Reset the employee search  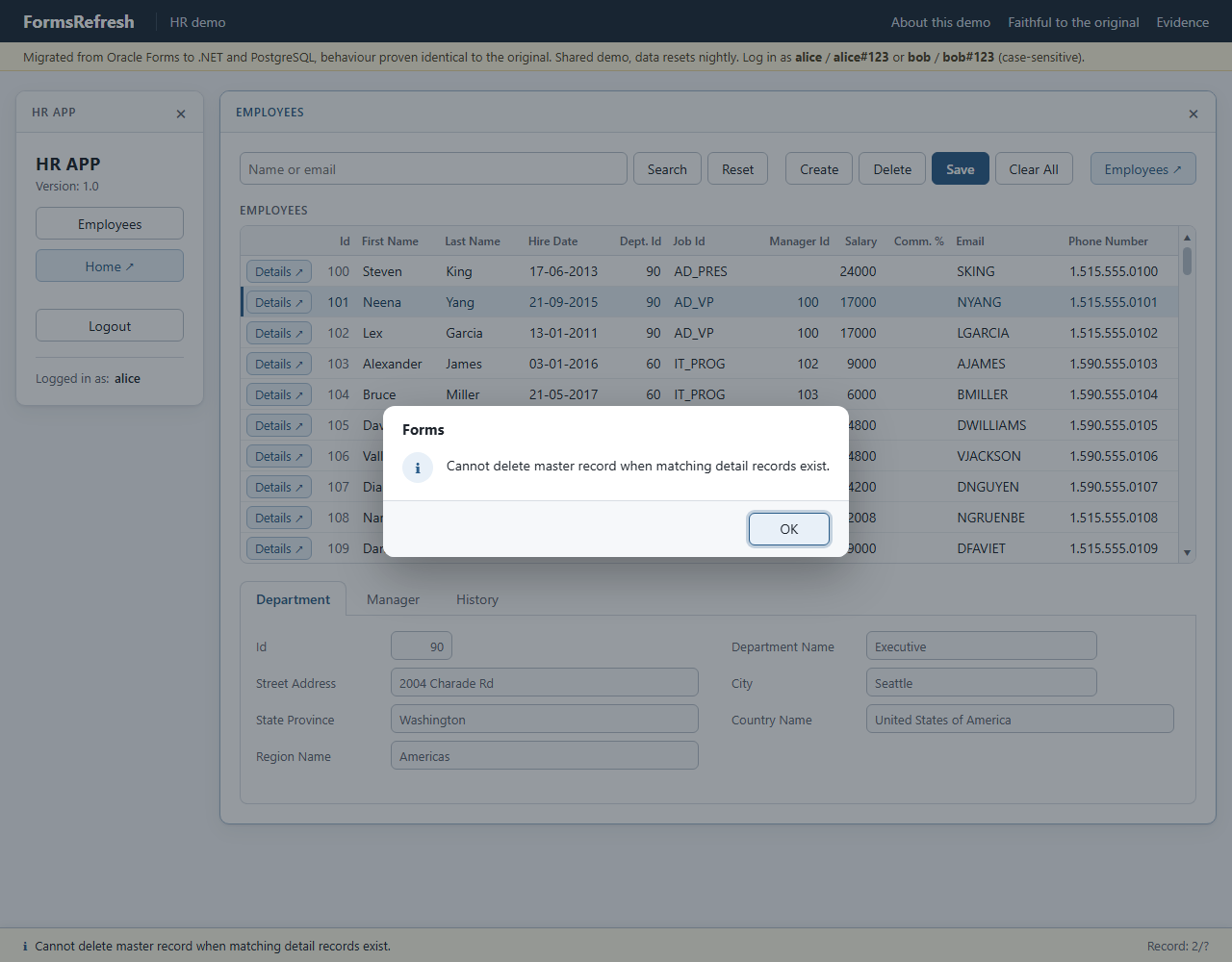click(738, 169)
